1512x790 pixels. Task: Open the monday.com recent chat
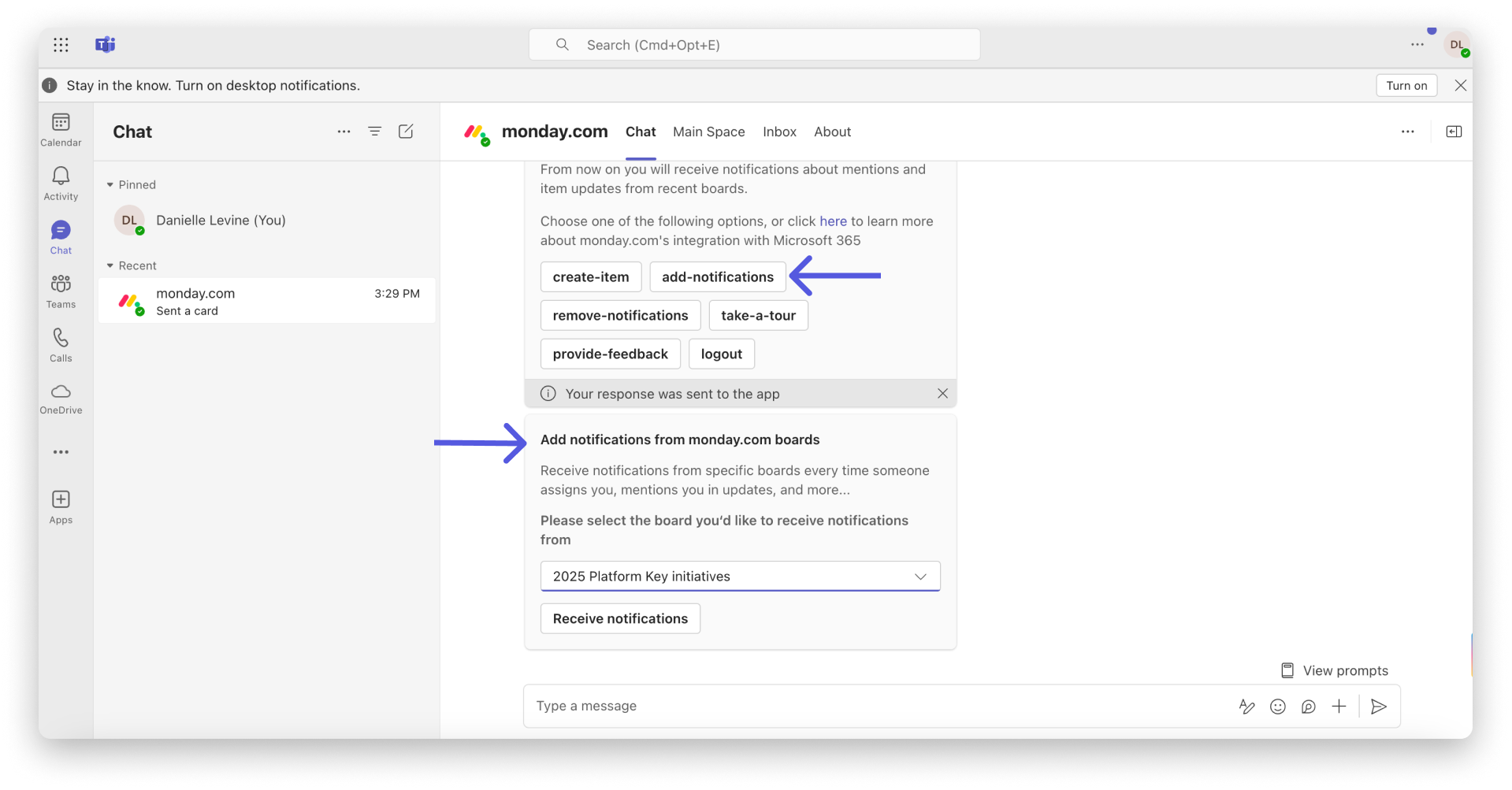(x=266, y=301)
